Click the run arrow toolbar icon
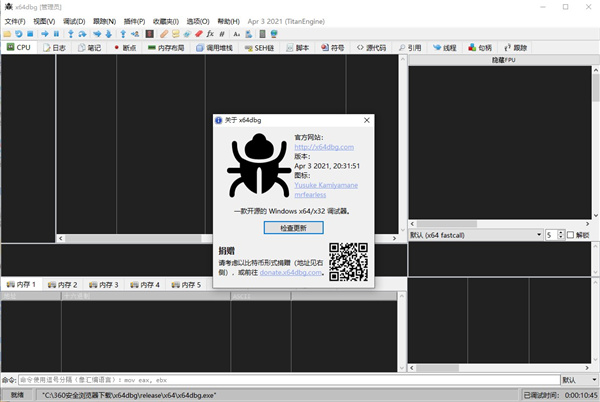Screen dimensions: 600x402 tap(44, 33)
